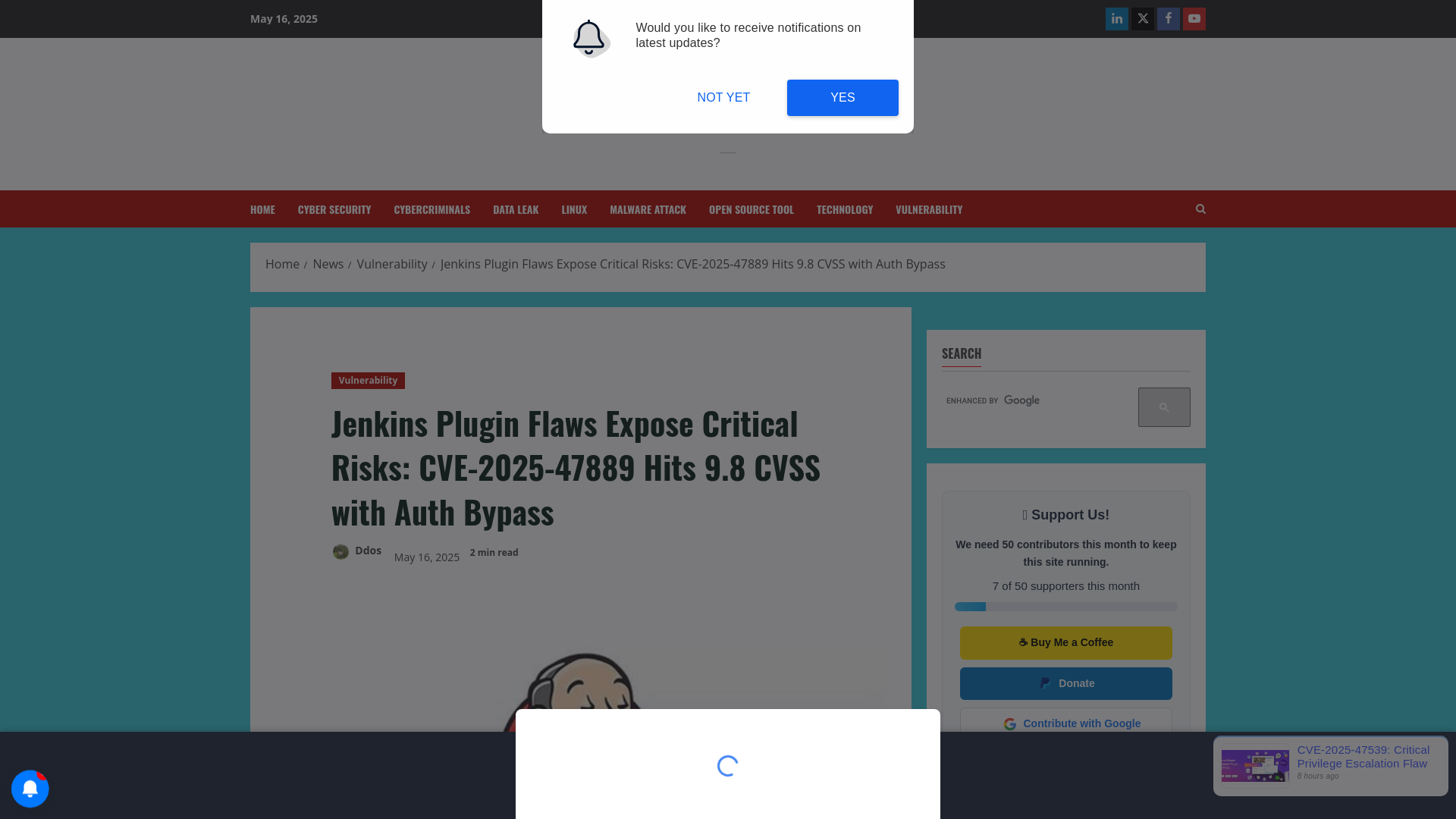Screen dimensions: 1456x819
Task: Click the Home breadcrumb link
Action: click(282, 264)
